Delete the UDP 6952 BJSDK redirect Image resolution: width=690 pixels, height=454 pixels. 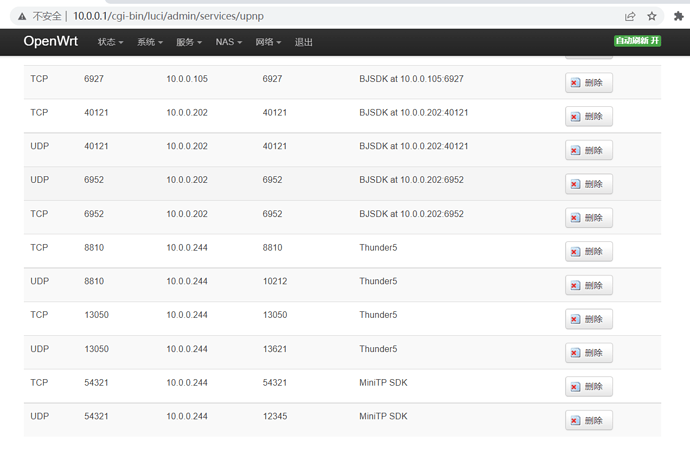tap(588, 184)
